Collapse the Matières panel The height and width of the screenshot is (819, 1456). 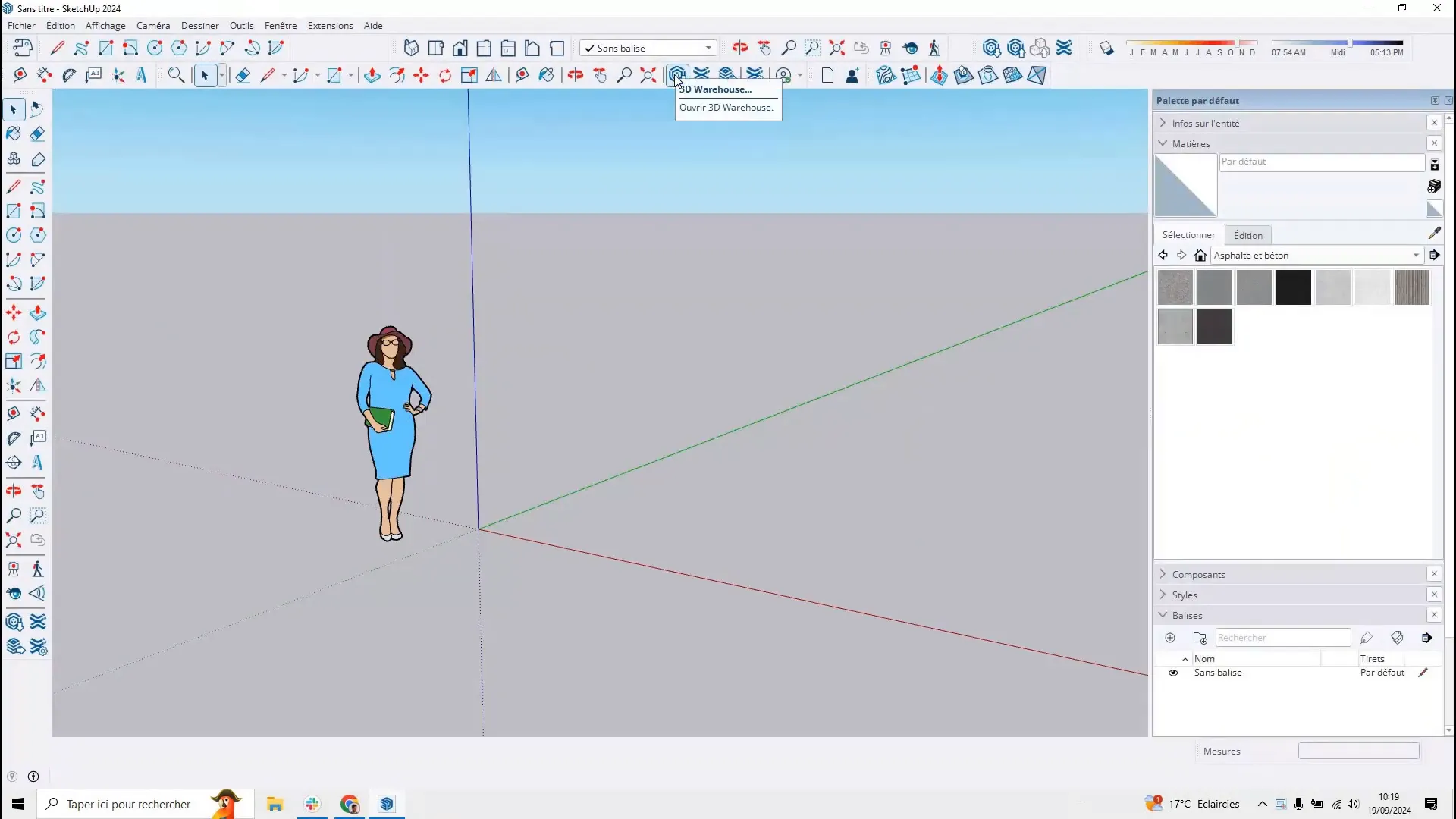(1163, 143)
